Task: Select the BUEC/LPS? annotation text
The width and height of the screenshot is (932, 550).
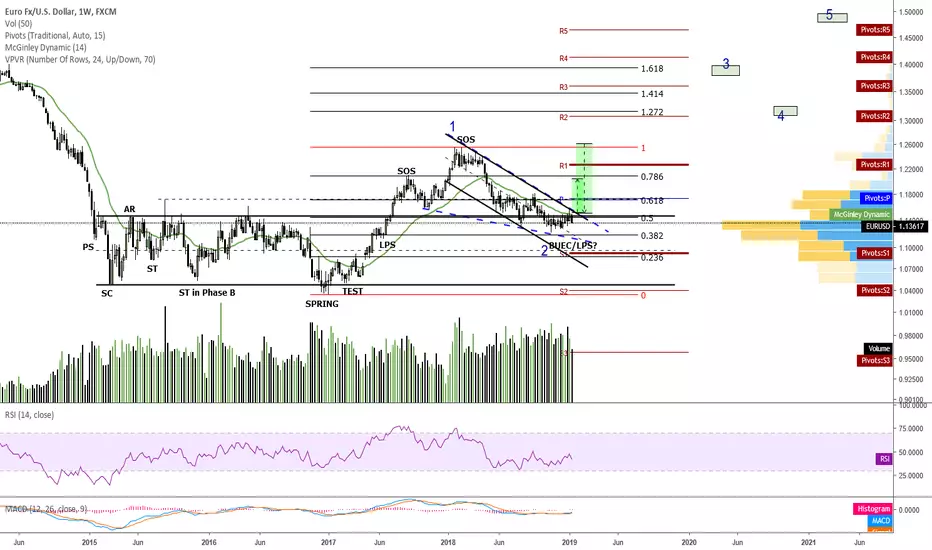Action: coord(572,246)
